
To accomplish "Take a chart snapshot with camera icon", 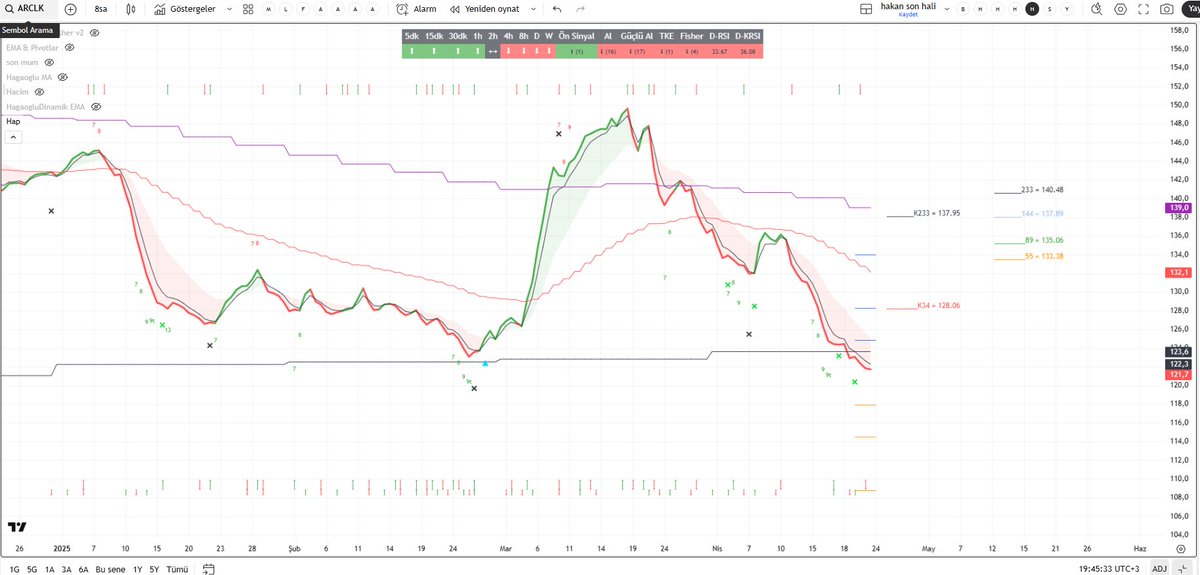I will coord(1166,9).
